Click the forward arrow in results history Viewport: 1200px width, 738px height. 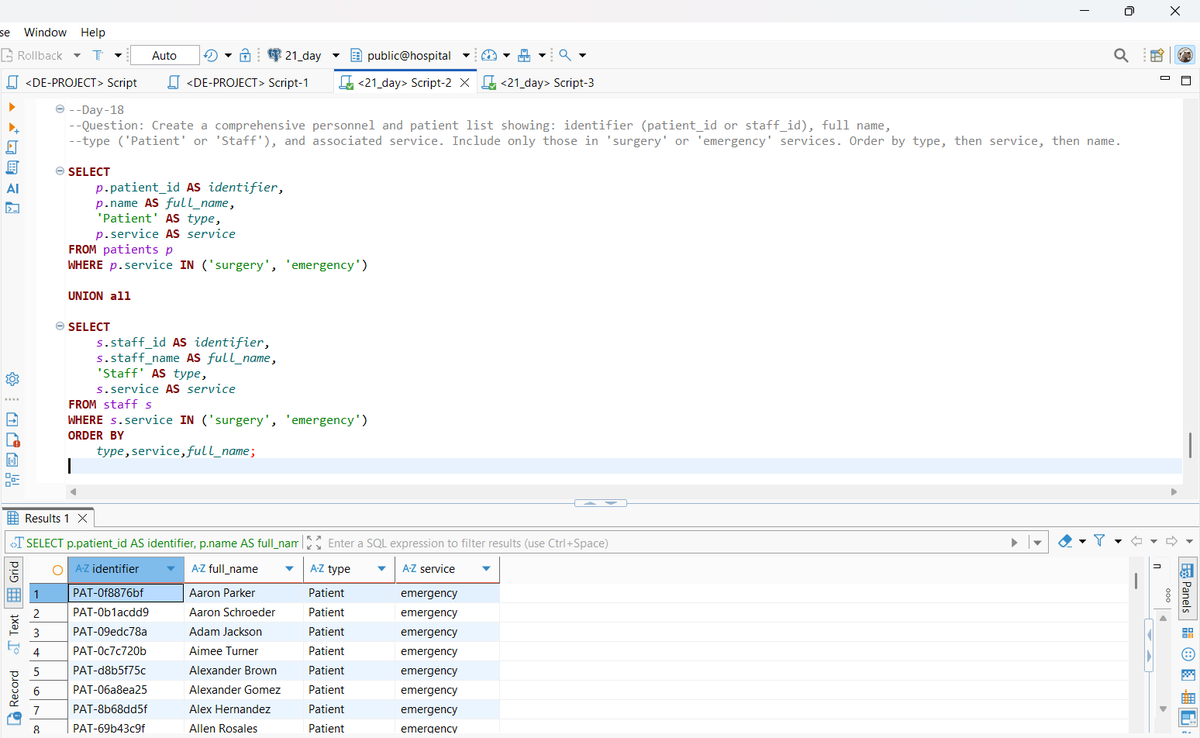(1172, 541)
